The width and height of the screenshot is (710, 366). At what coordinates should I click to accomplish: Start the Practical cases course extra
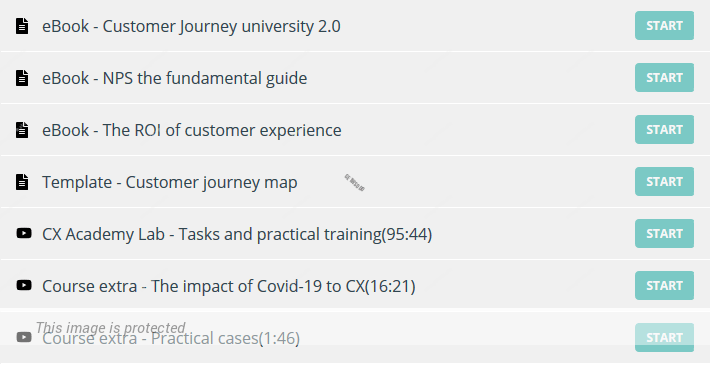(x=664, y=338)
